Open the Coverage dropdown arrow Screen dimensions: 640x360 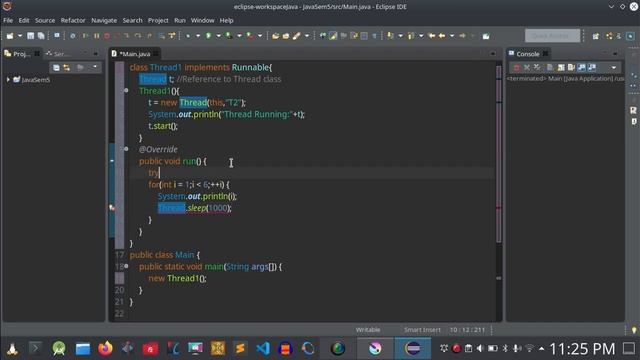239,36
